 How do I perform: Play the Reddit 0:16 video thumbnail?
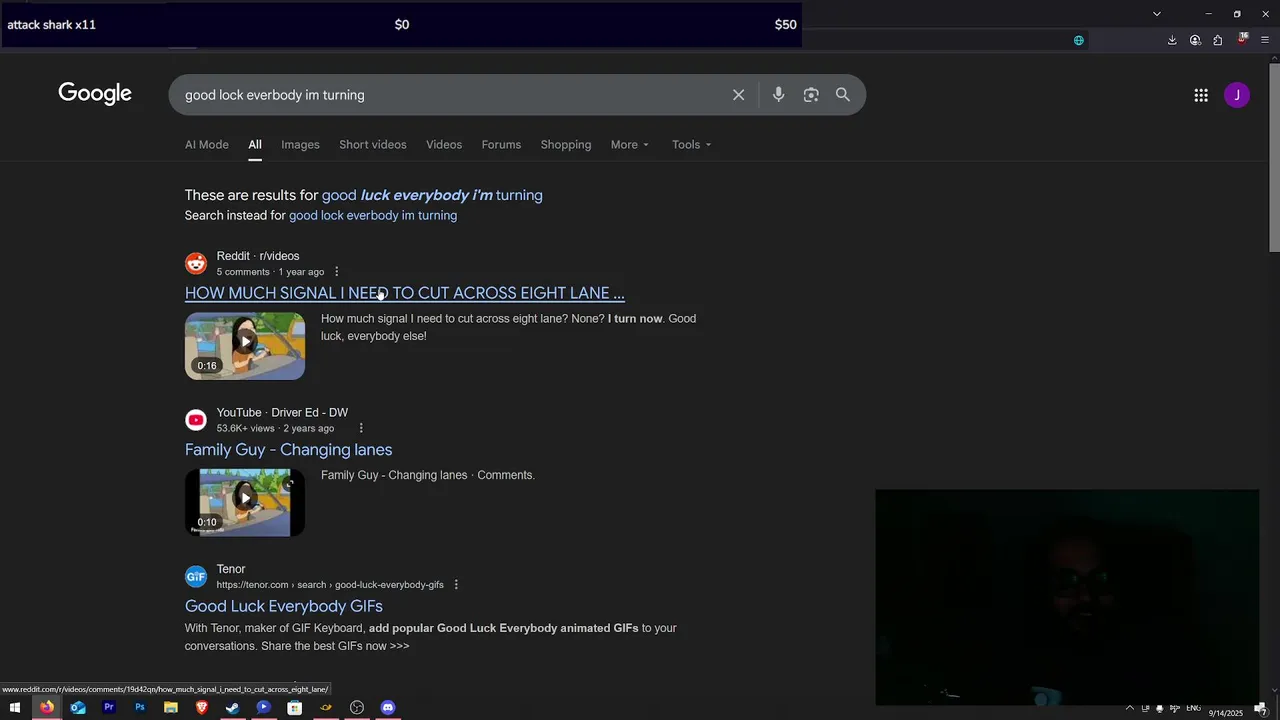pos(245,345)
